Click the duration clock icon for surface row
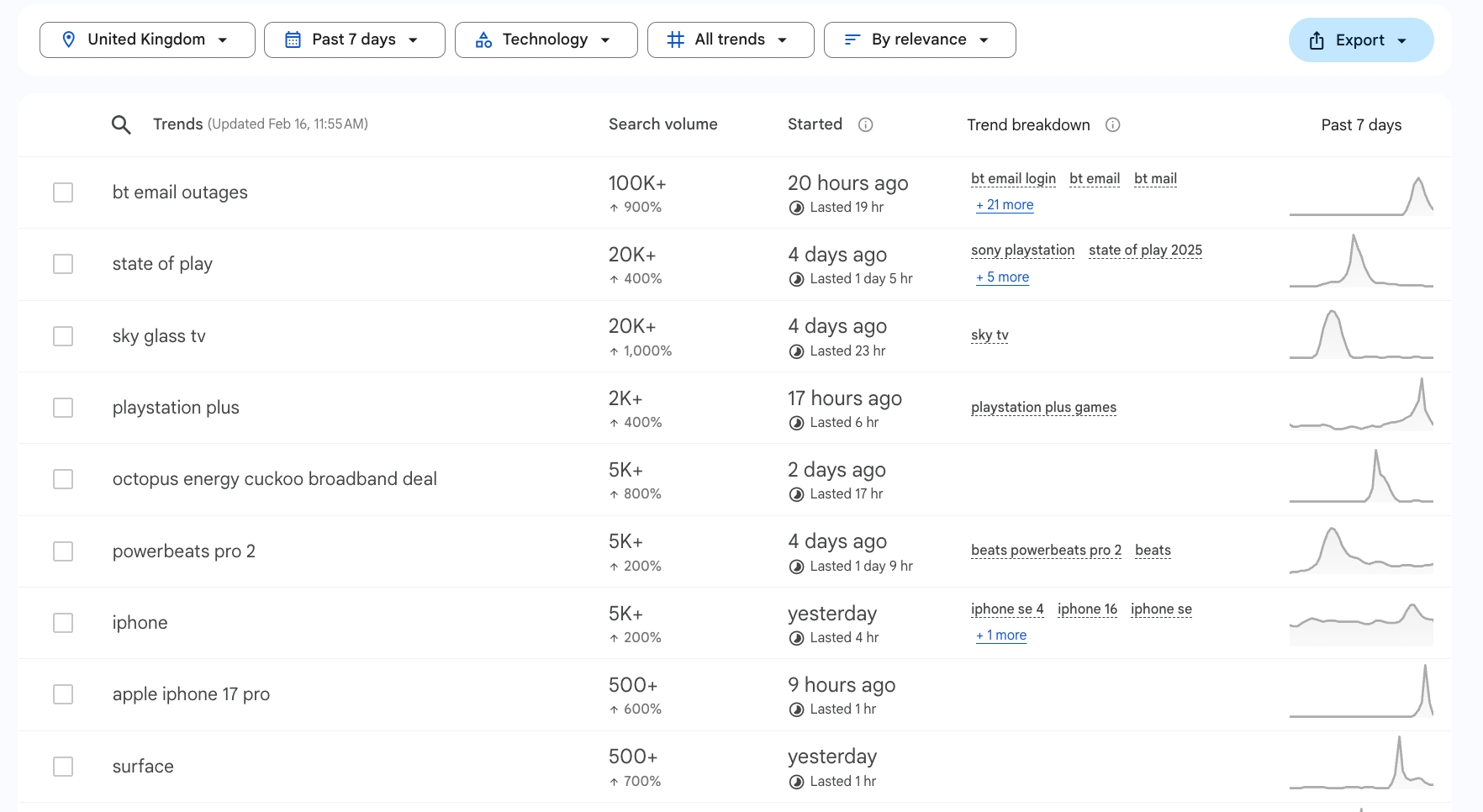Screen dimensions: 1483x812 pyautogui.click(x=796, y=782)
